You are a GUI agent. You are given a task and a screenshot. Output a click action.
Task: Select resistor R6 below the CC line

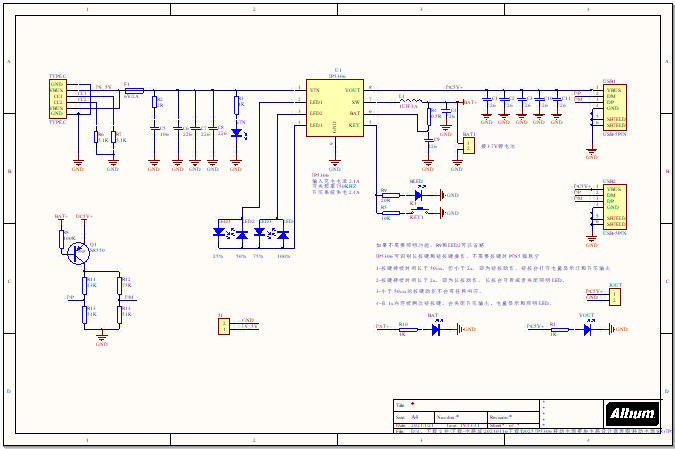click(96, 137)
